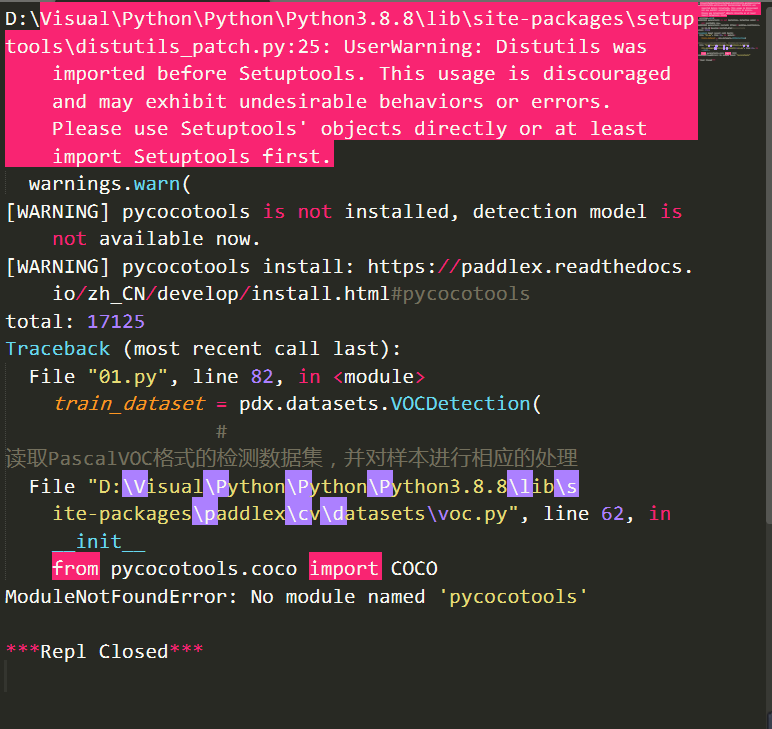Click the italic 'train_dataset' variable
The image size is (772, 729).
pos(129,404)
